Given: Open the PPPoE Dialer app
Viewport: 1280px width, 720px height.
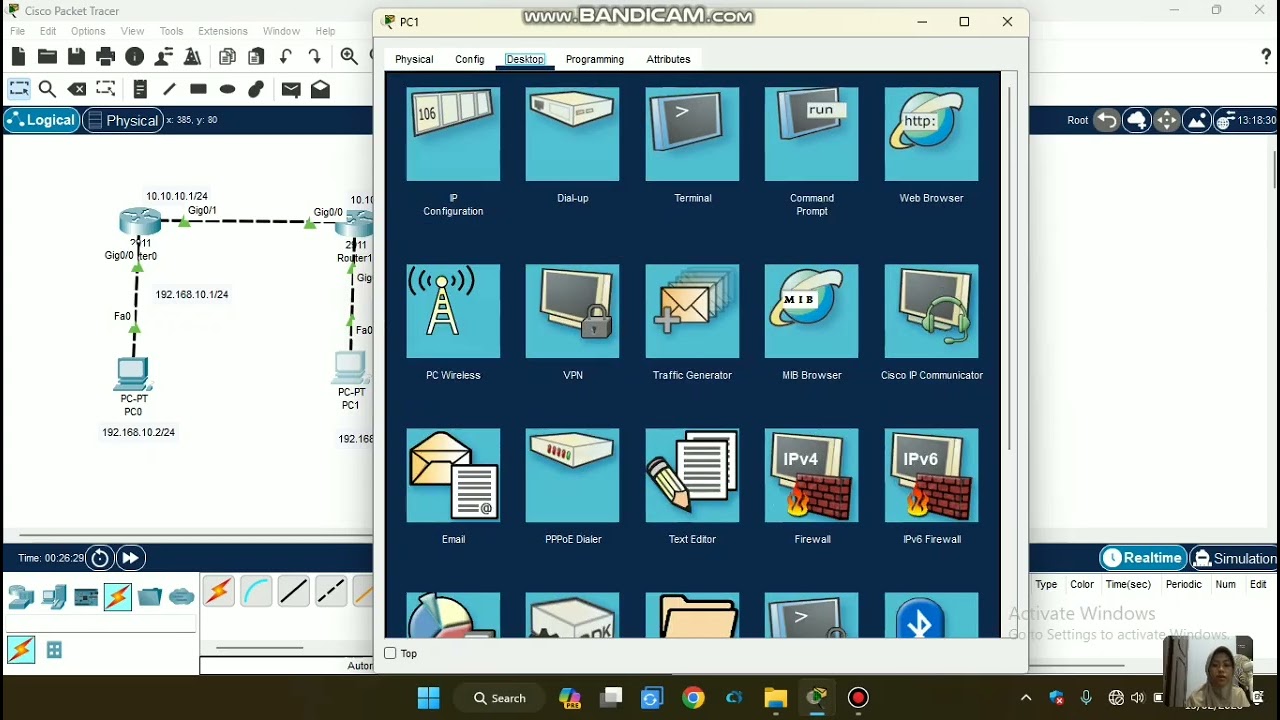Looking at the screenshot, I should pos(572,475).
